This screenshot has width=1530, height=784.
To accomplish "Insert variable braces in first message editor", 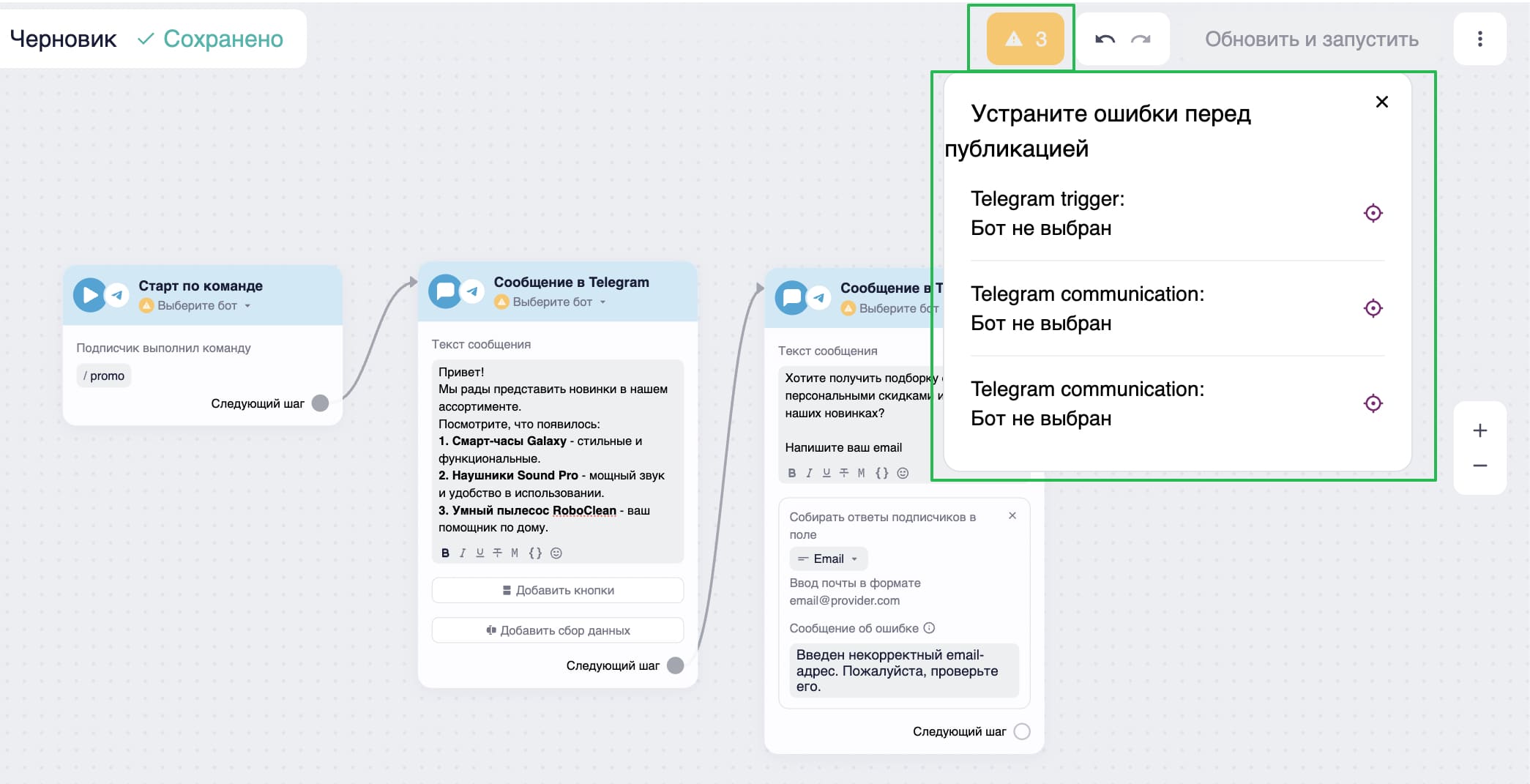I will [x=535, y=553].
